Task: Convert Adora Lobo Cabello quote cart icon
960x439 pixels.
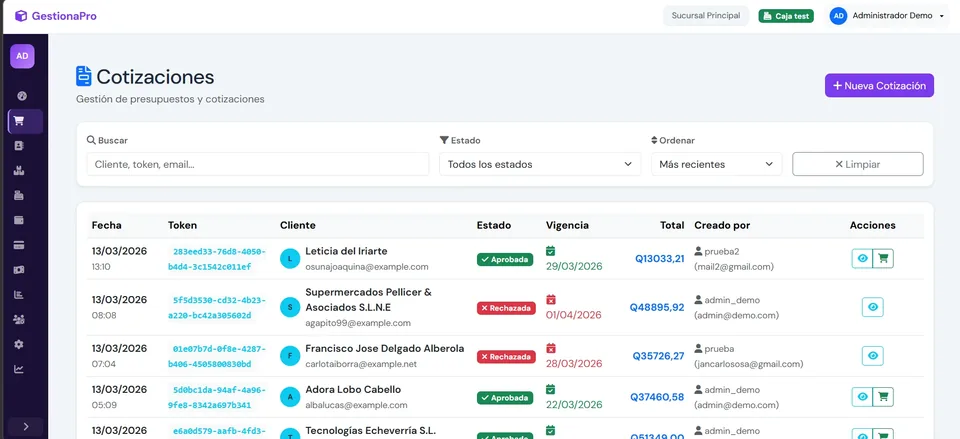Action: (x=883, y=397)
